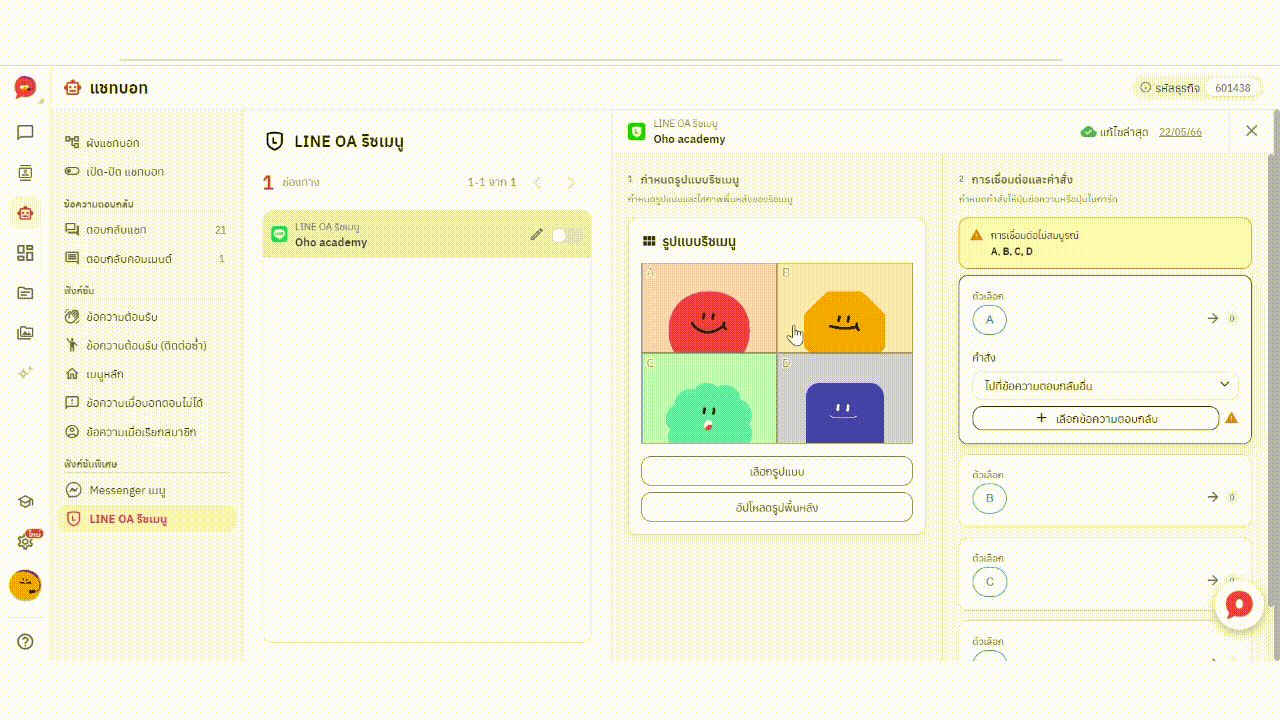Viewport: 1280px width, 720px height.
Task: Open the command dropdown ไปที่ข้อความตอบกลับอื่น
Action: click(x=1105, y=385)
